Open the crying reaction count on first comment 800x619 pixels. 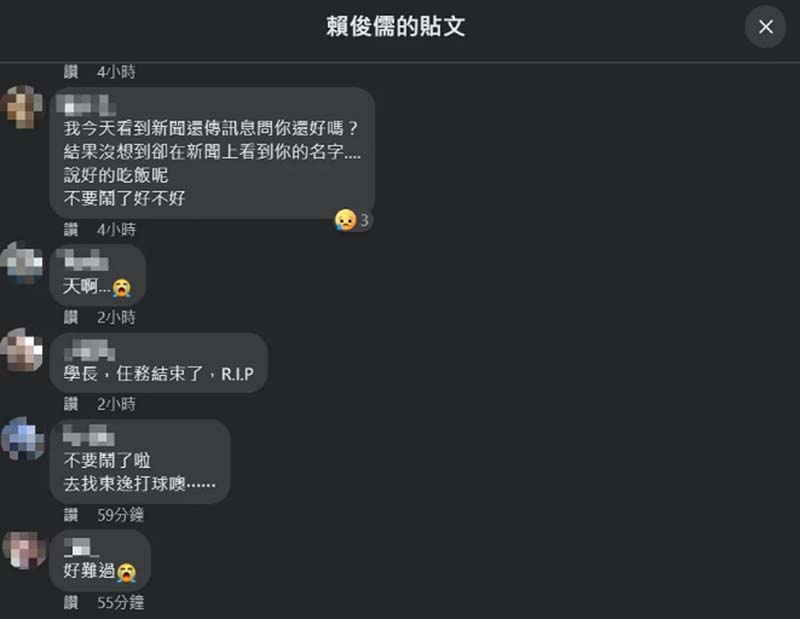click(352, 220)
